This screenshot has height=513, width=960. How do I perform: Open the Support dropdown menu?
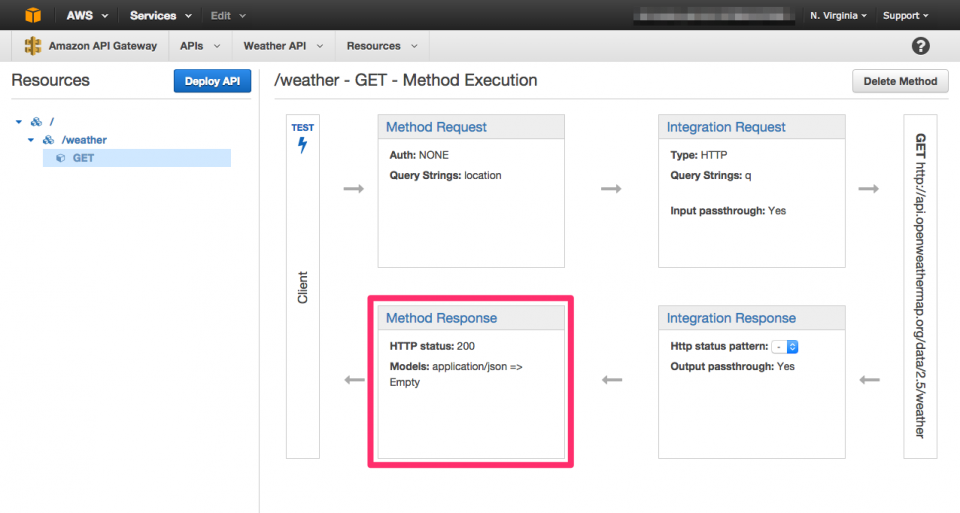click(906, 15)
